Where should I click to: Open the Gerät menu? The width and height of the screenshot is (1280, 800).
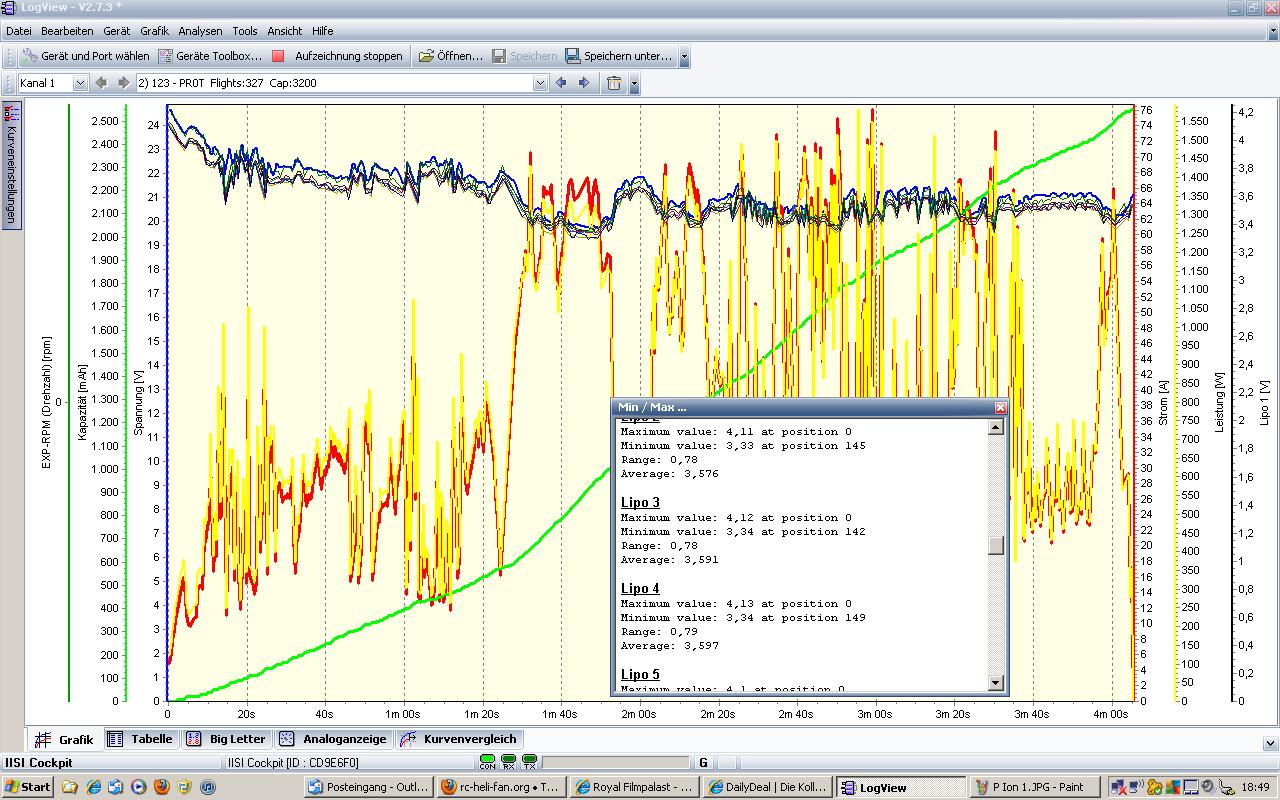(116, 31)
